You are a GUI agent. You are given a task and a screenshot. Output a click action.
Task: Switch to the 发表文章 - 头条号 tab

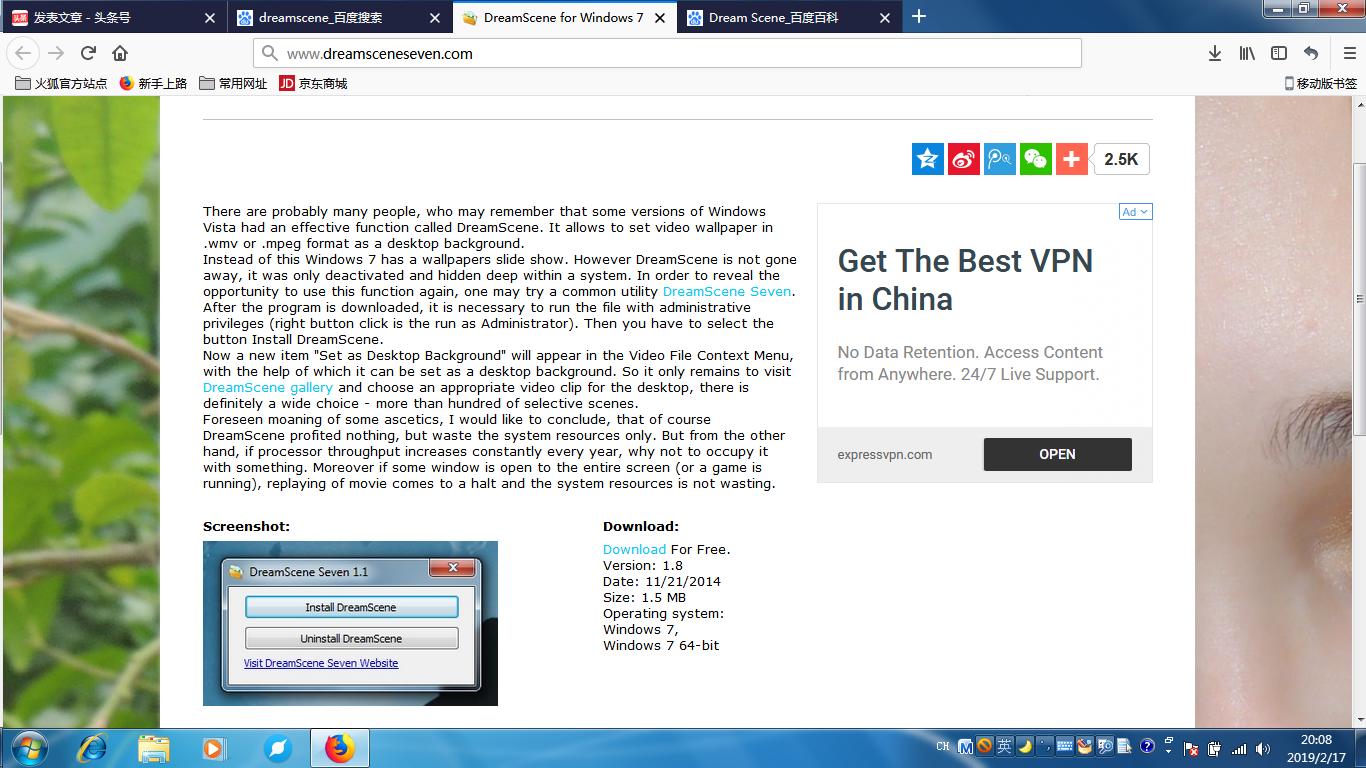tap(114, 17)
